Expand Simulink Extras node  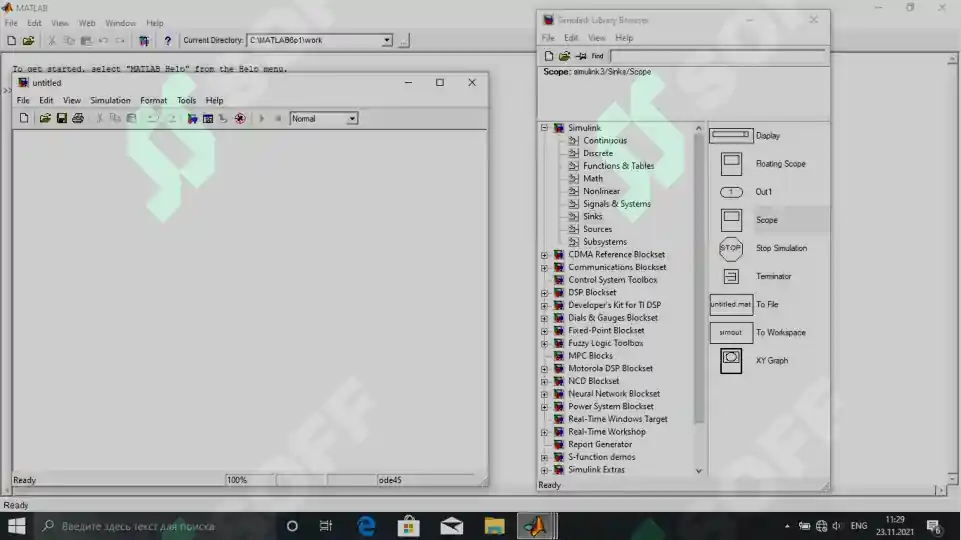[544, 470]
